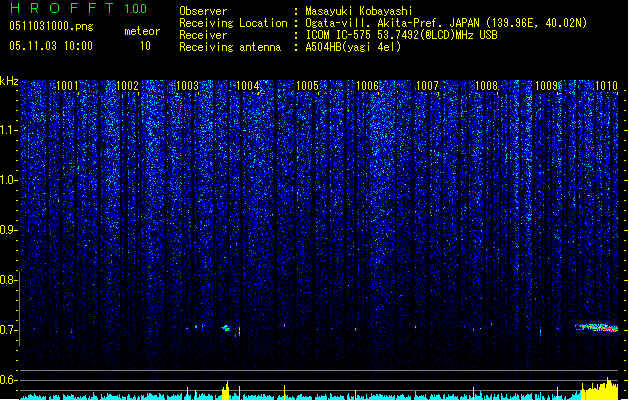Click the 1010 time marker
629x400 pixels.
[606, 86]
